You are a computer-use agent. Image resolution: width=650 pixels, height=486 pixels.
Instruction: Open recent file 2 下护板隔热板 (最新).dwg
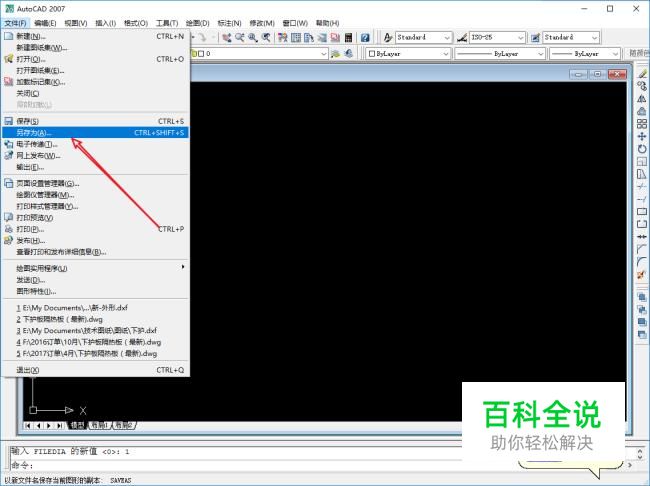(x=95, y=319)
